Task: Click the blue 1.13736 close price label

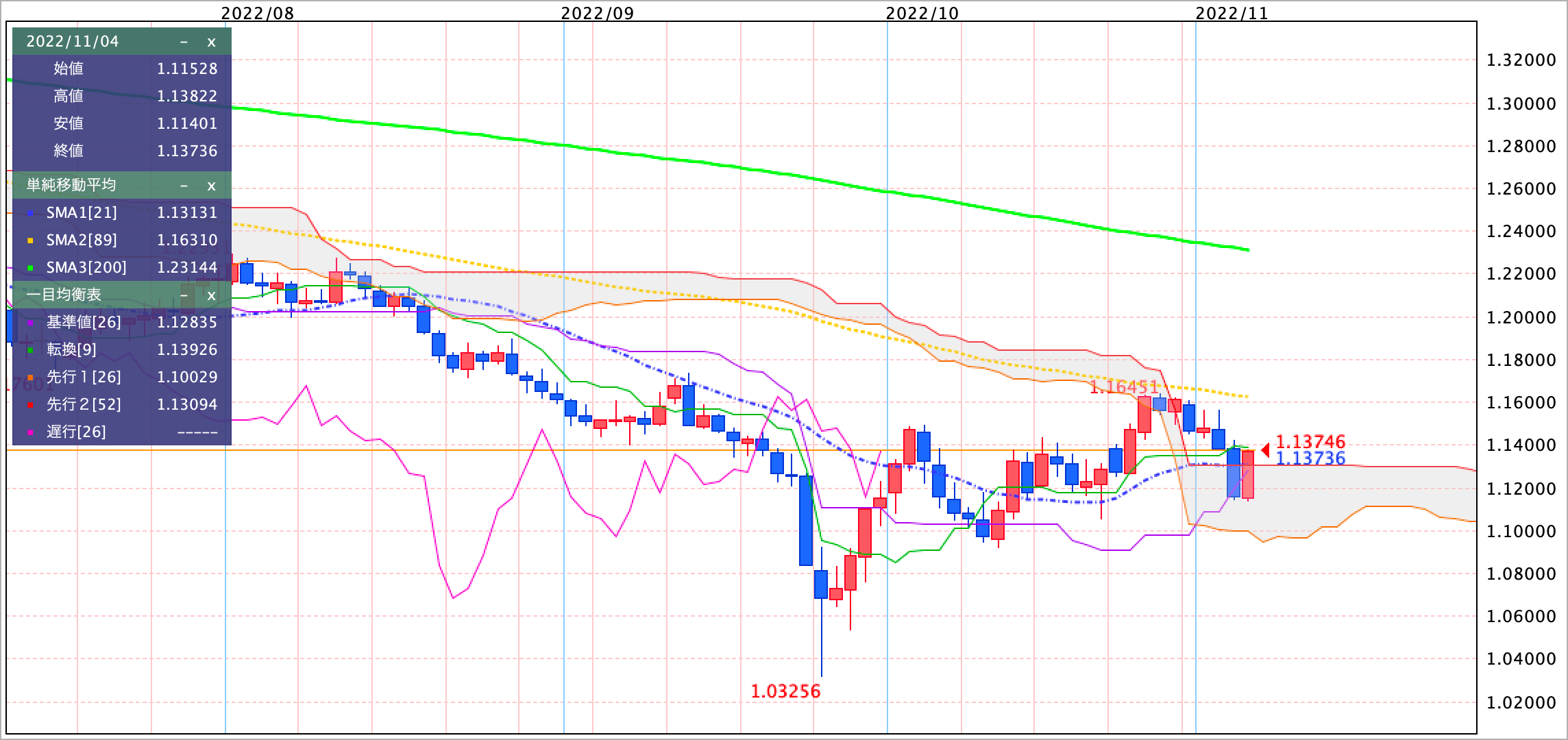Action: tap(1310, 458)
